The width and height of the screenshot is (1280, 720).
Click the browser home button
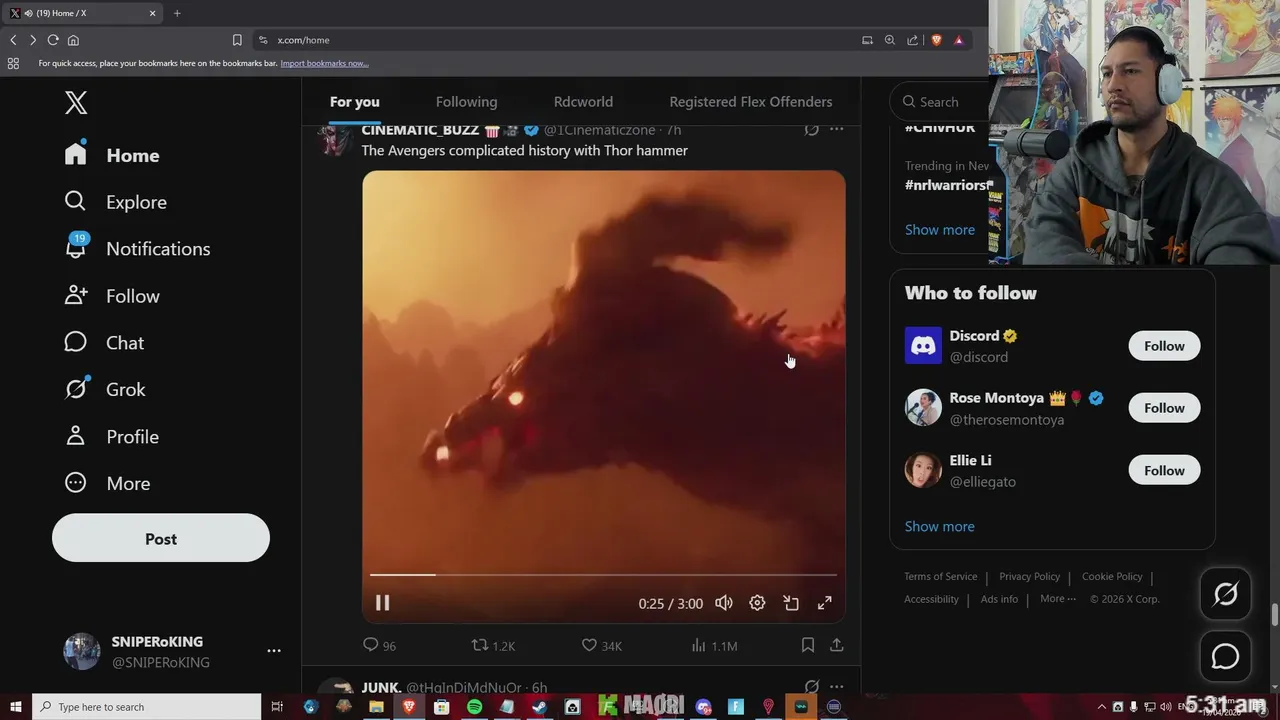pyautogui.click(x=73, y=40)
